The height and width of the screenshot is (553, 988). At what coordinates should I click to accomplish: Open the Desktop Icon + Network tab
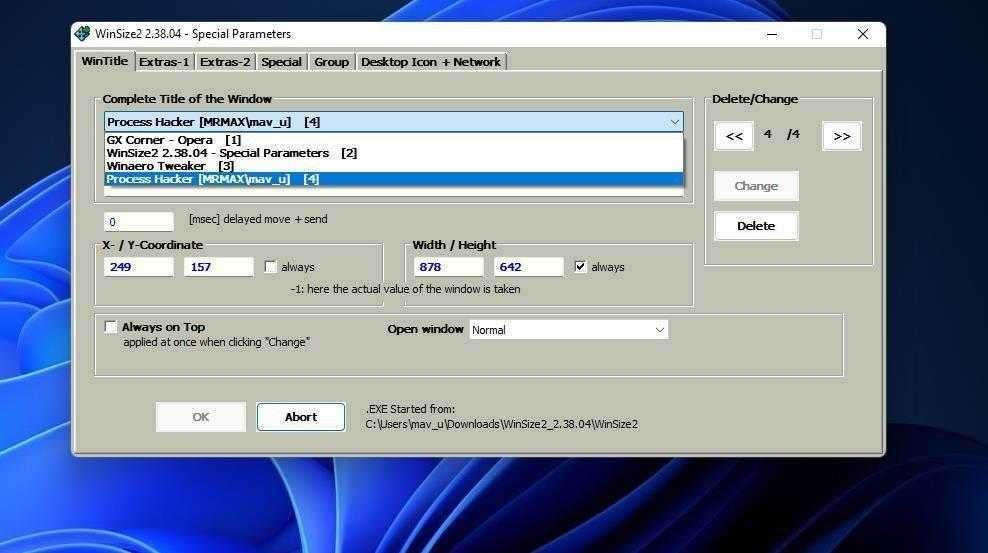tap(430, 62)
